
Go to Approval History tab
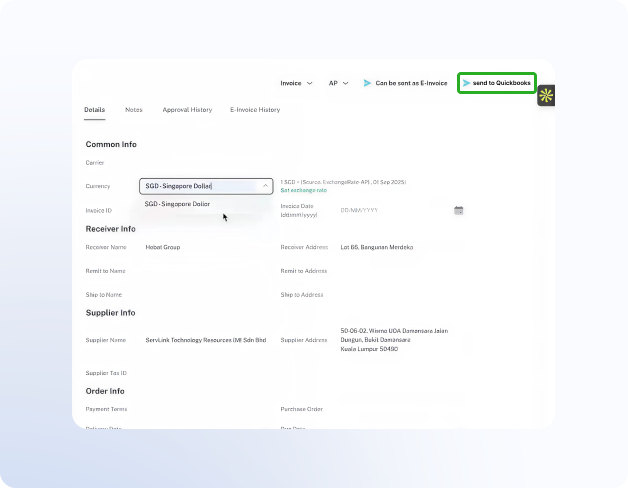tap(187, 110)
